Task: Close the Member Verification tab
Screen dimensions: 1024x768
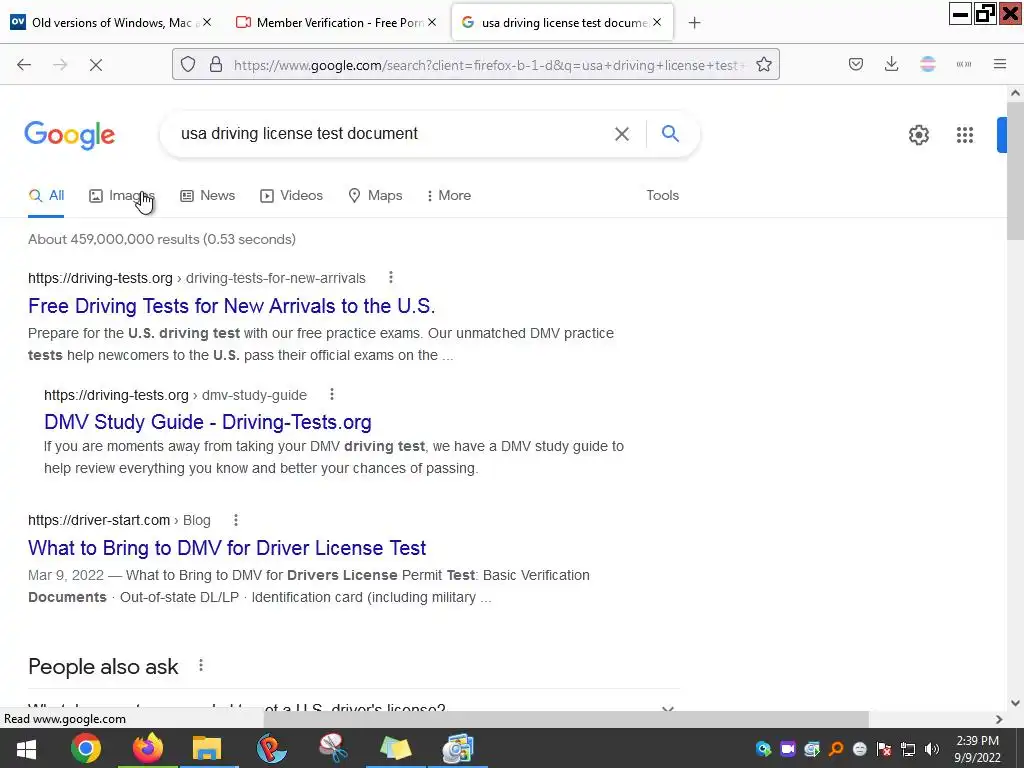Action: tap(432, 22)
